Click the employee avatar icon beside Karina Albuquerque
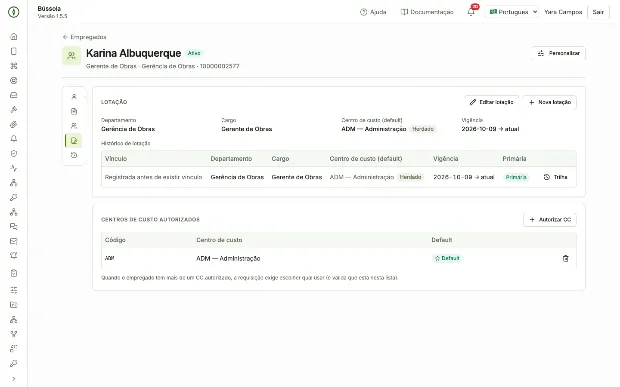This screenshot has width=620, height=387. [x=72, y=55]
